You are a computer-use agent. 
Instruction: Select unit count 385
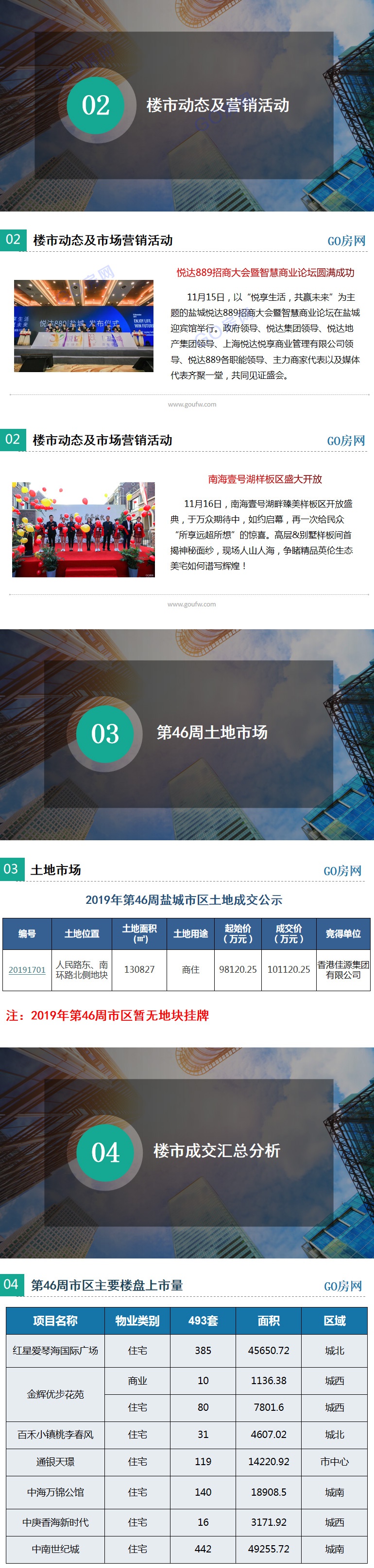[203, 1351]
